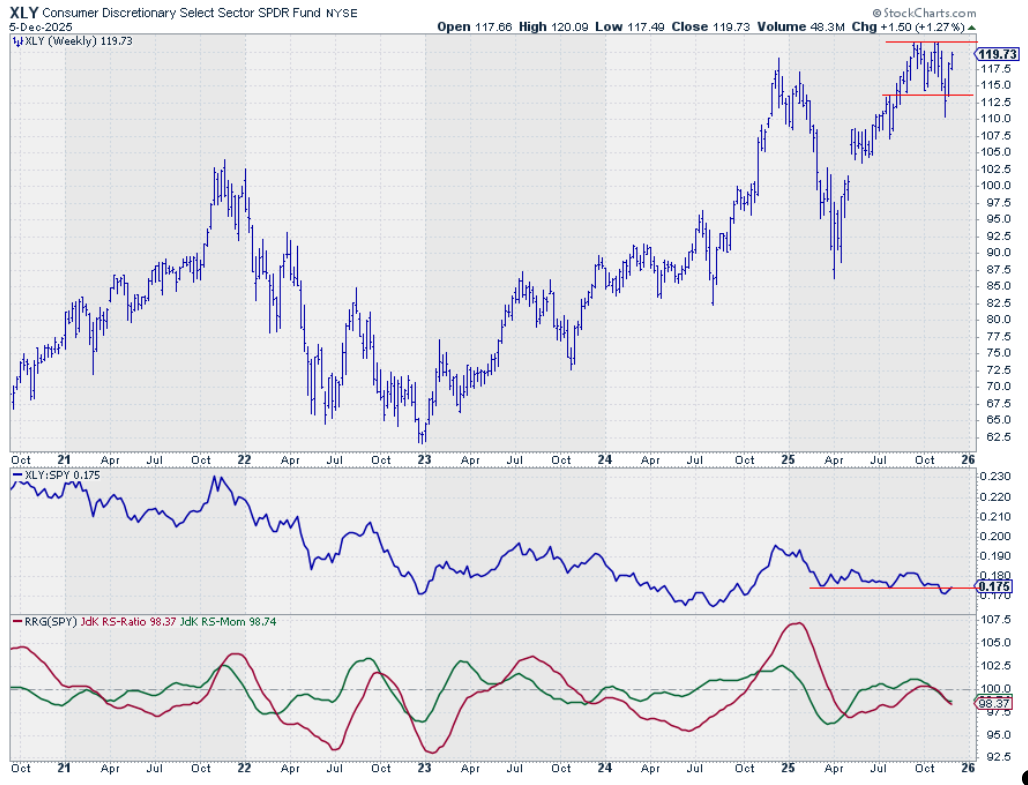Click the bar icon beside XLY (Weekly) legend
The image size is (1028, 785).
tap(18, 41)
